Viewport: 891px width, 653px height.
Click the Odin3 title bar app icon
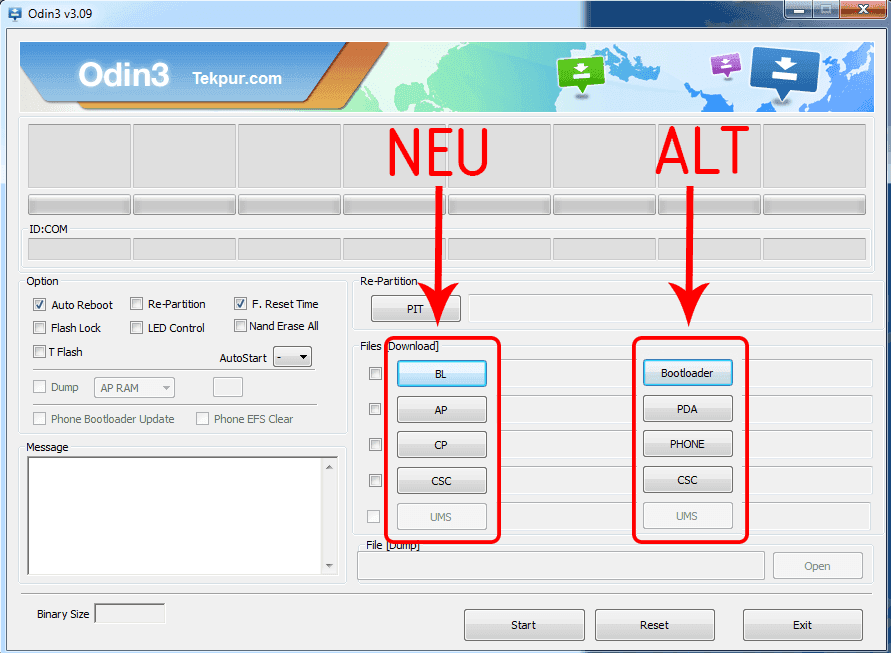pyautogui.click(x=15, y=13)
